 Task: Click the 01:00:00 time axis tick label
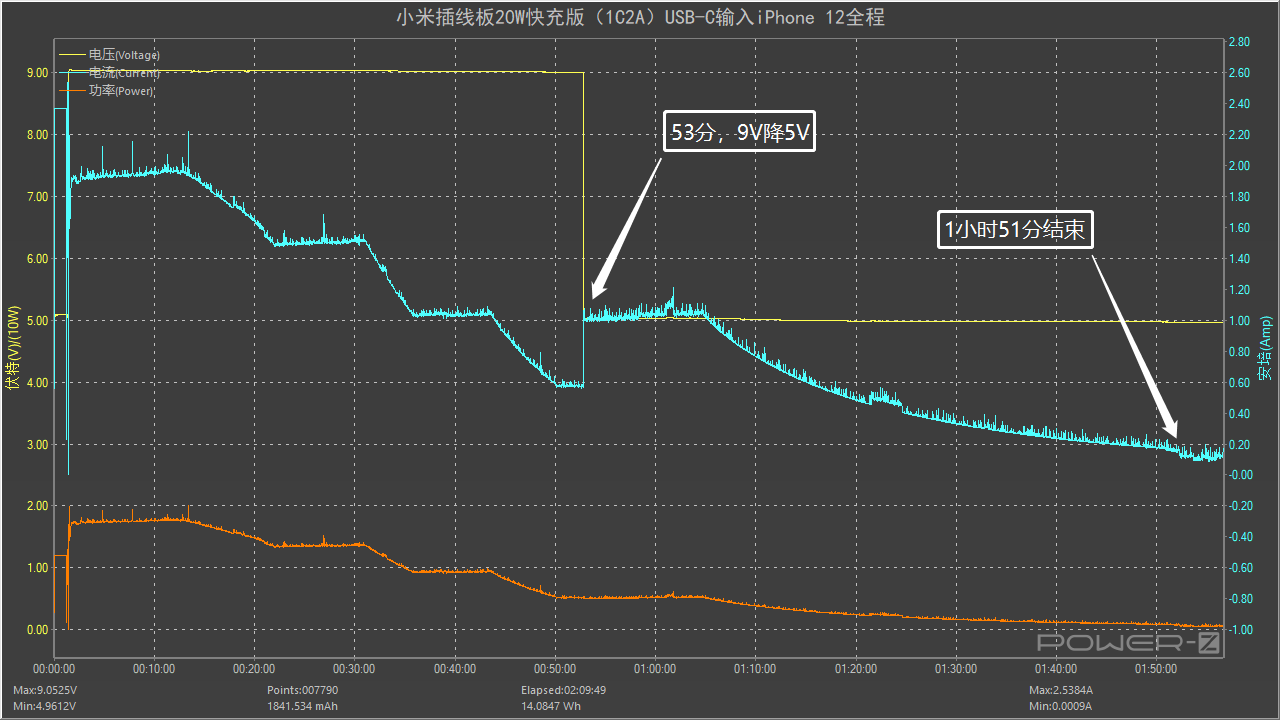pos(655,668)
